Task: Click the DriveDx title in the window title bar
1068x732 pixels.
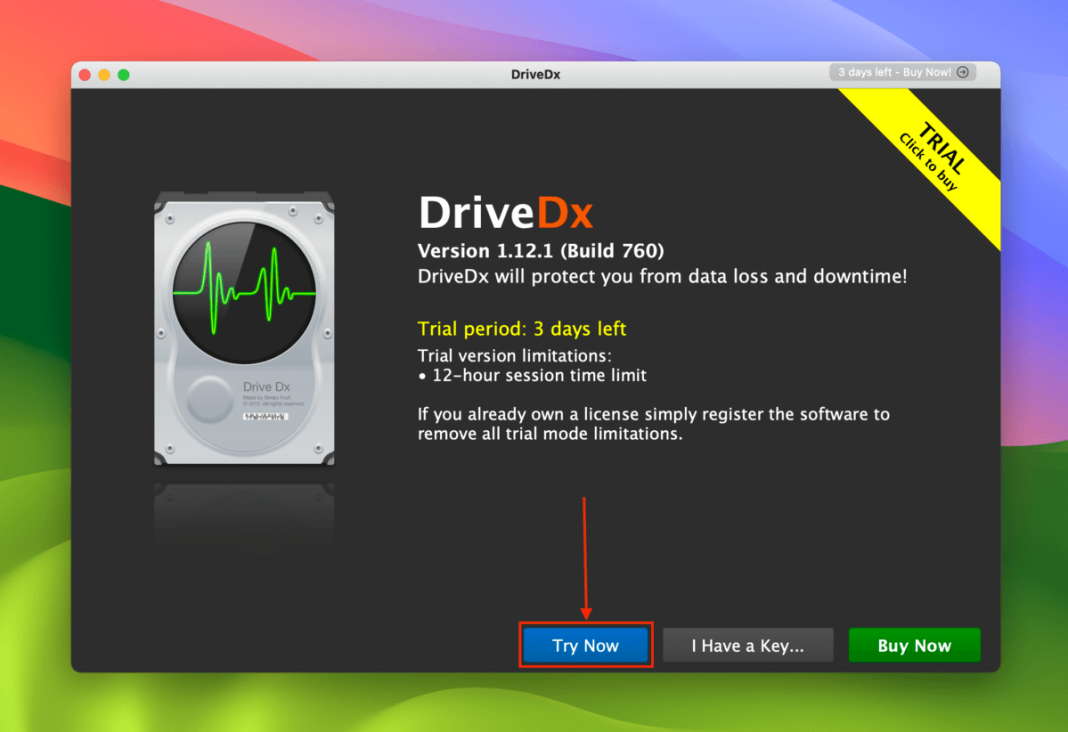Action: pos(534,73)
